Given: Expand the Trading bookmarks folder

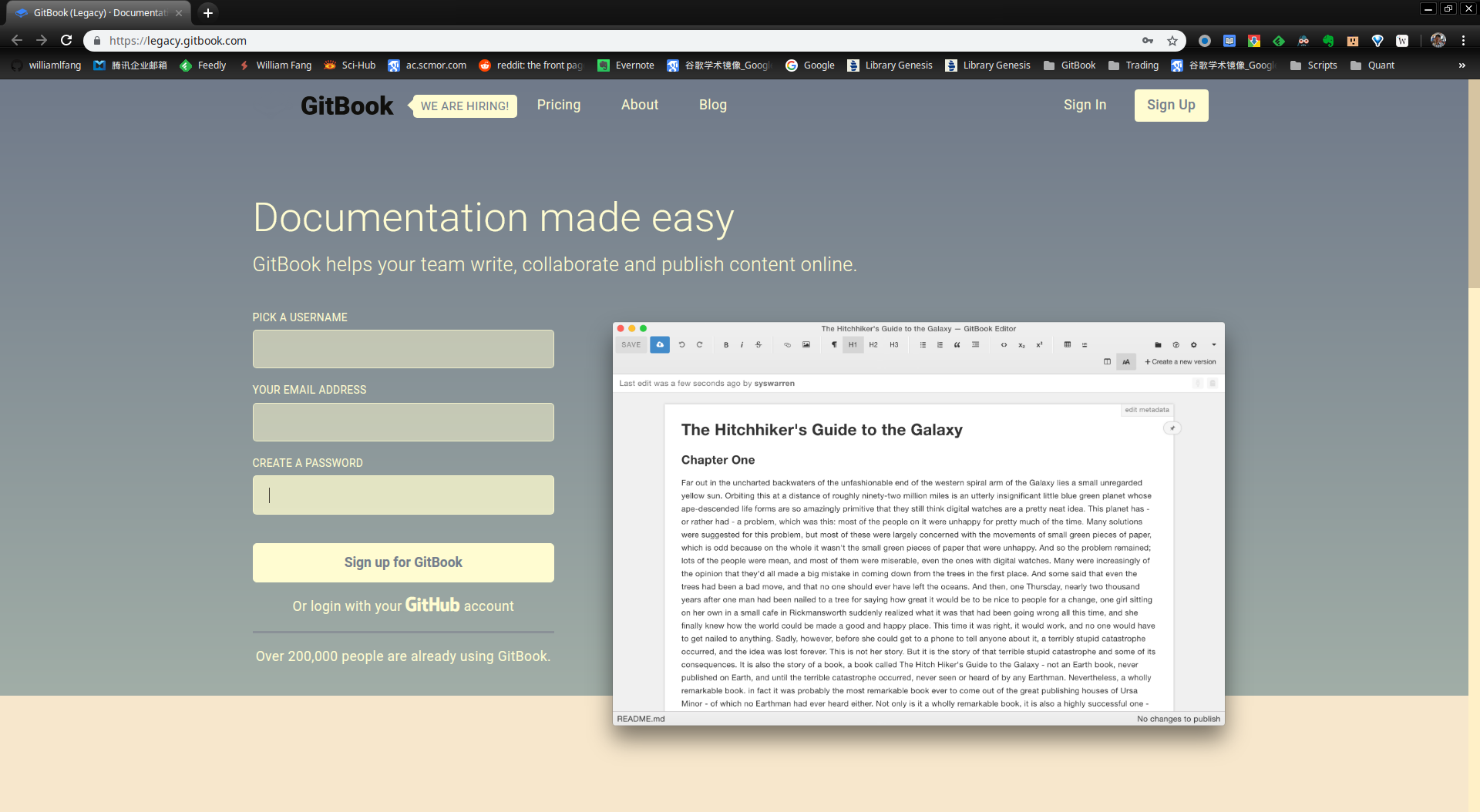Looking at the screenshot, I should (x=1133, y=65).
